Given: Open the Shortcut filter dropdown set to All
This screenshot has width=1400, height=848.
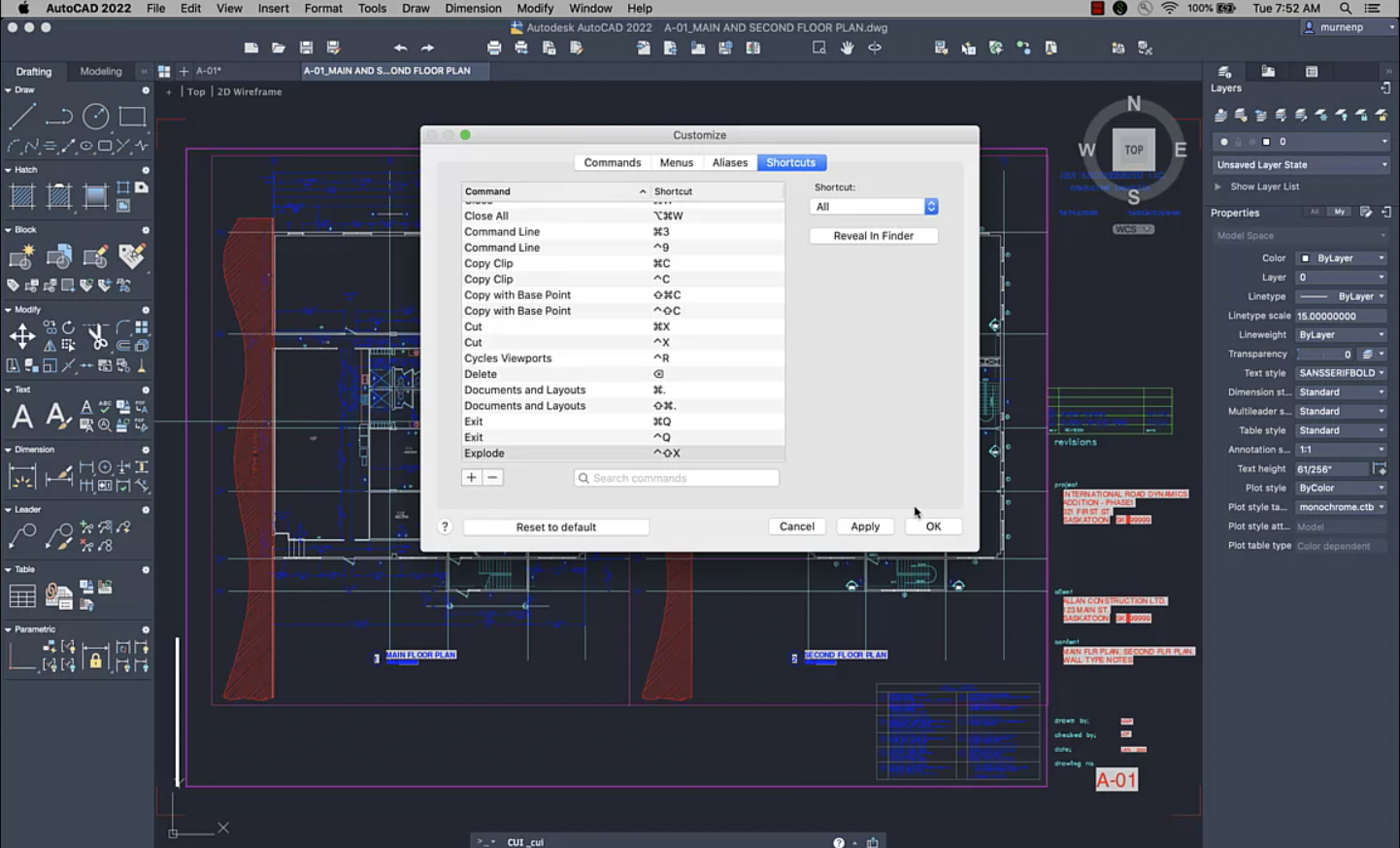Looking at the screenshot, I should coord(874,207).
